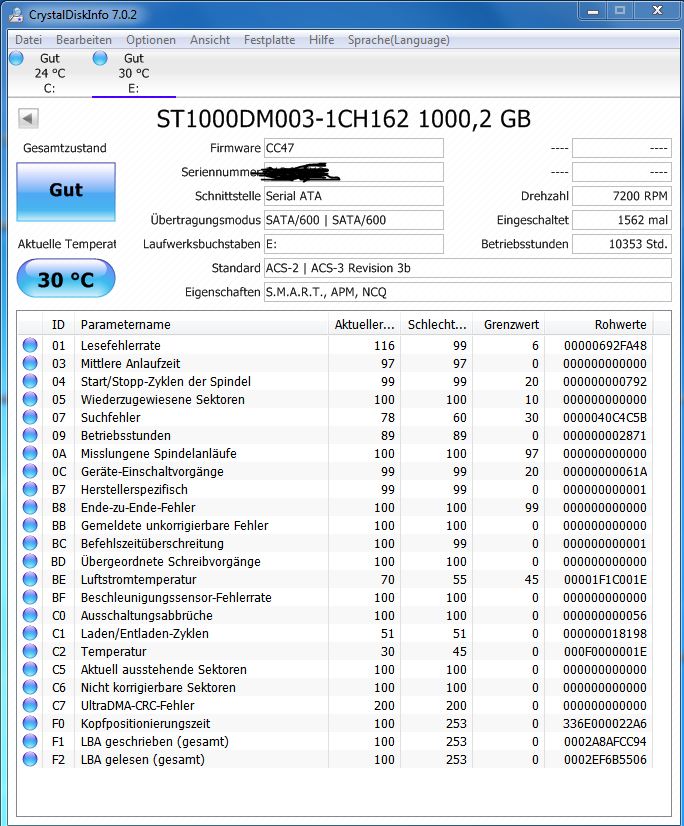This screenshot has width=684, height=826.
Task: Click the Standard field ACS-2 | ACS-3
Action: click(467, 268)
